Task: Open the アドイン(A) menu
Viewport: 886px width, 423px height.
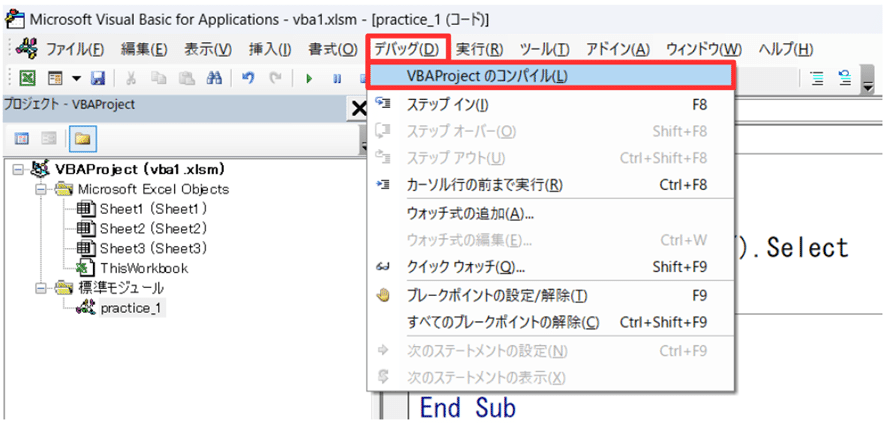Action: coord(618,49)
